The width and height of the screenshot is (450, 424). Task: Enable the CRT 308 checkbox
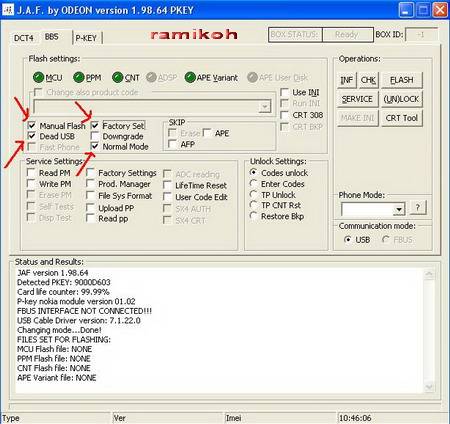click(x=284, y=115)
